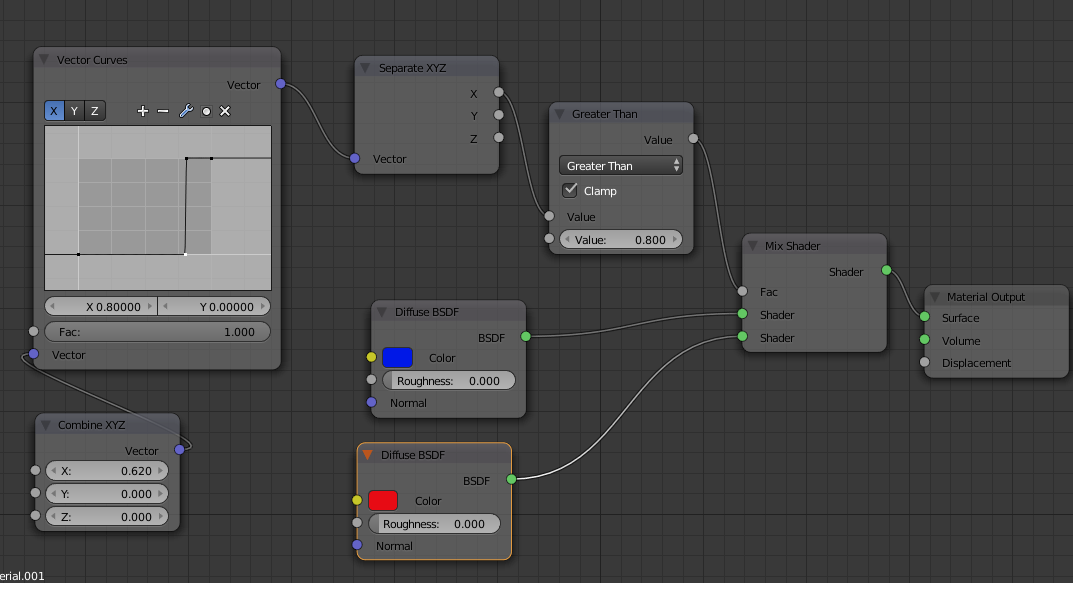This screenshot has width=1073, height=600.
Task: Click the zoom in plus icon in Vector Curves
Action: pyautogui.click(x=142, y=111)
